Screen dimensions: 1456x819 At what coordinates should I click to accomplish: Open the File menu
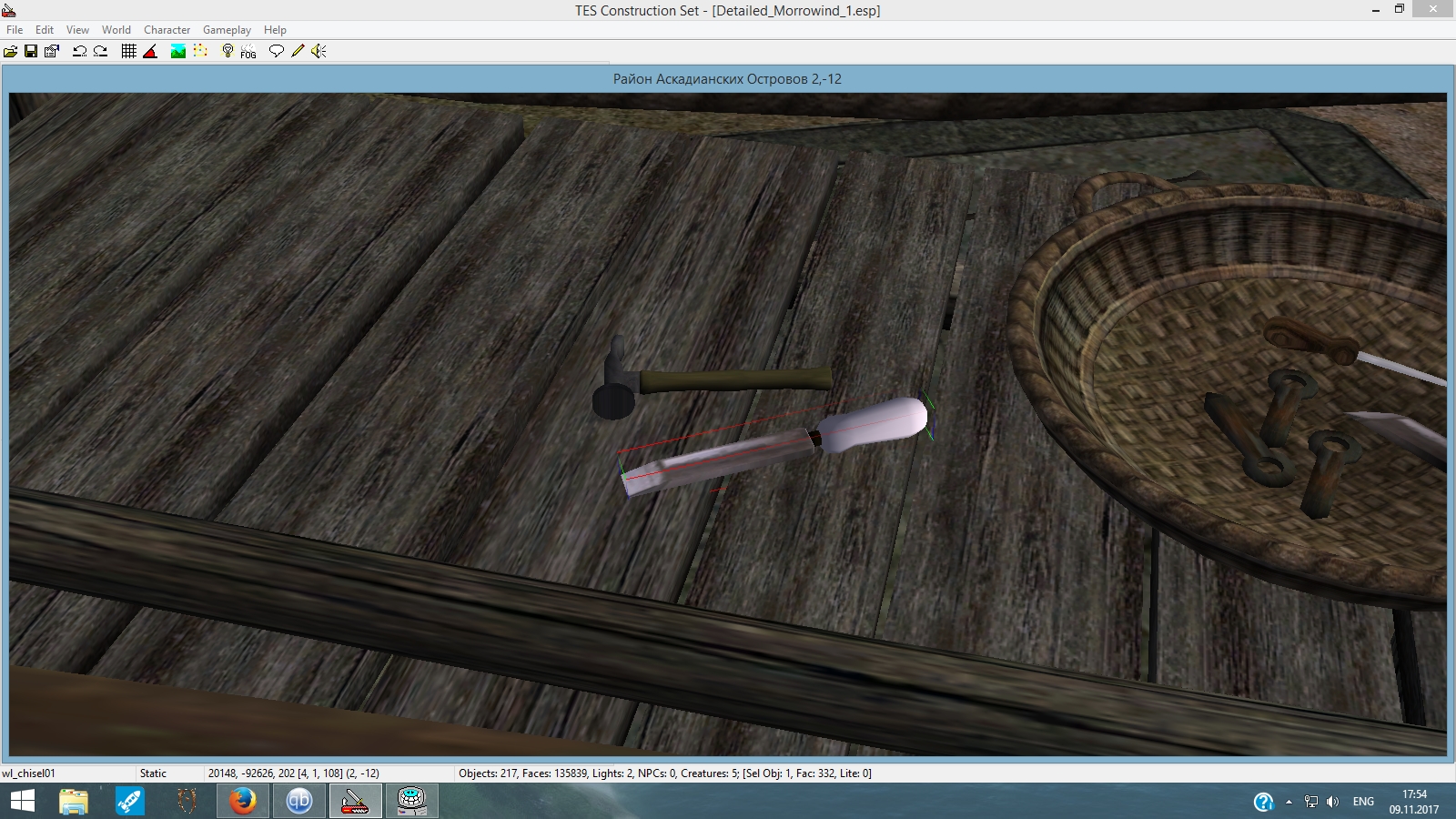click(x=15, y=30)
